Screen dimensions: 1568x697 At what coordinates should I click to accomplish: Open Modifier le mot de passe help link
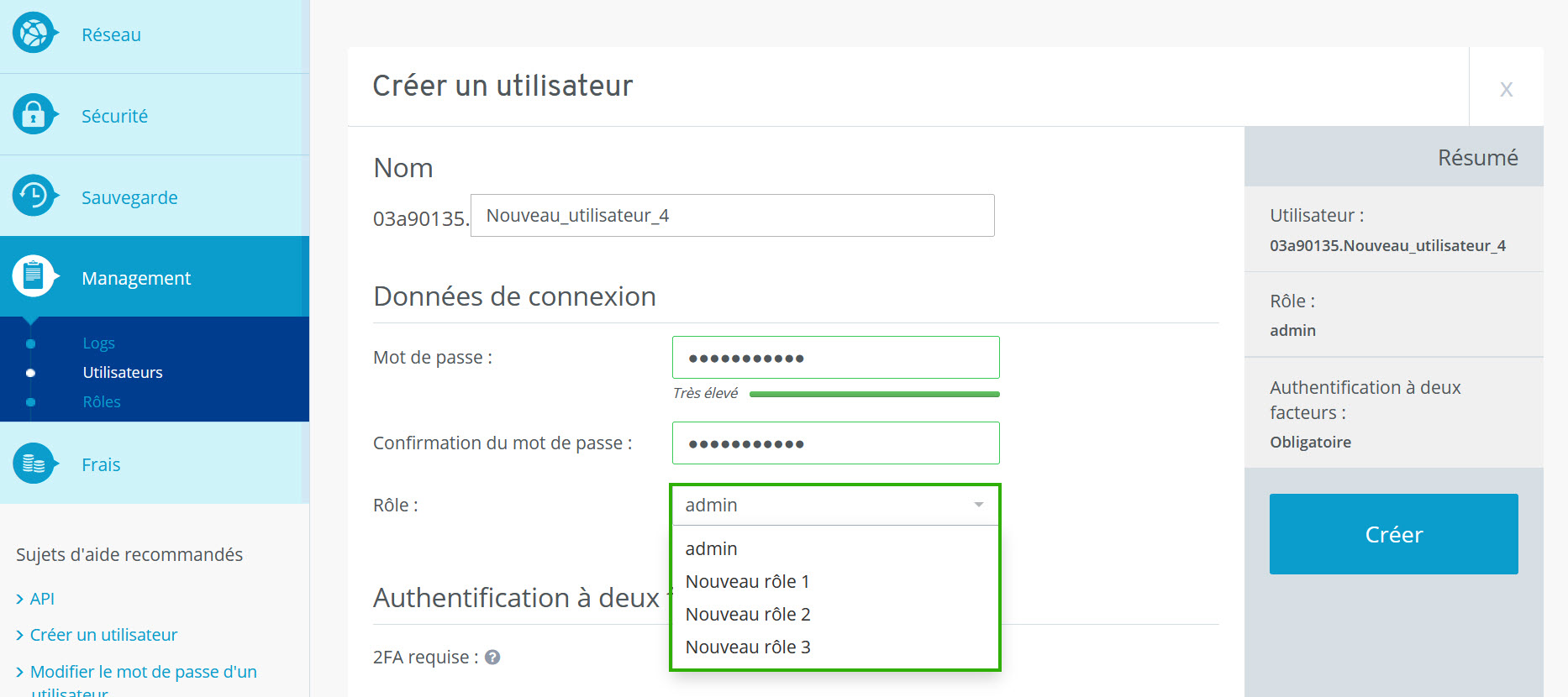click(x=144, y=680)
